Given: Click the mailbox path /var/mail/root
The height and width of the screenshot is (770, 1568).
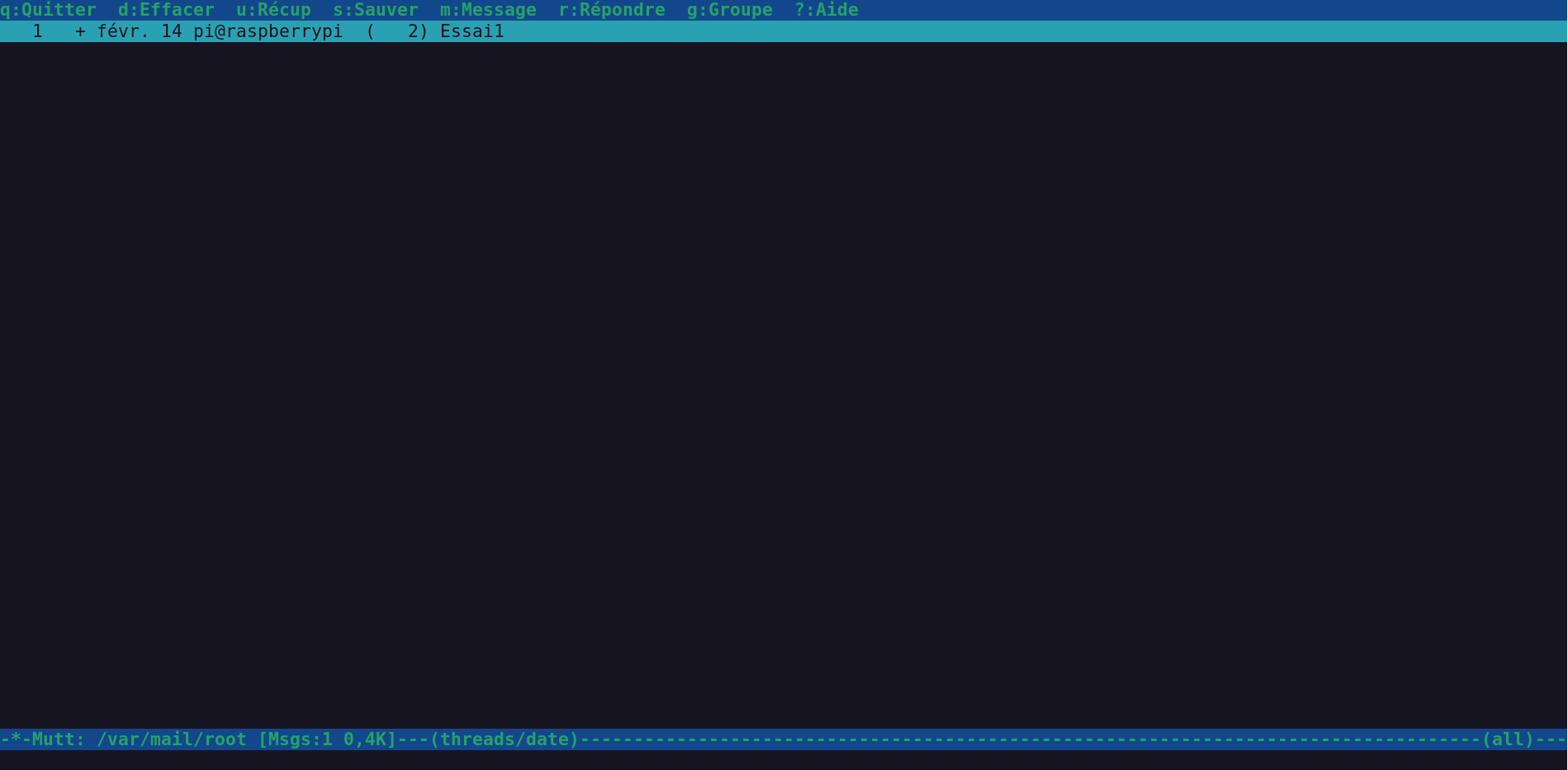Looking at the screenshot, I should (172, 739).
